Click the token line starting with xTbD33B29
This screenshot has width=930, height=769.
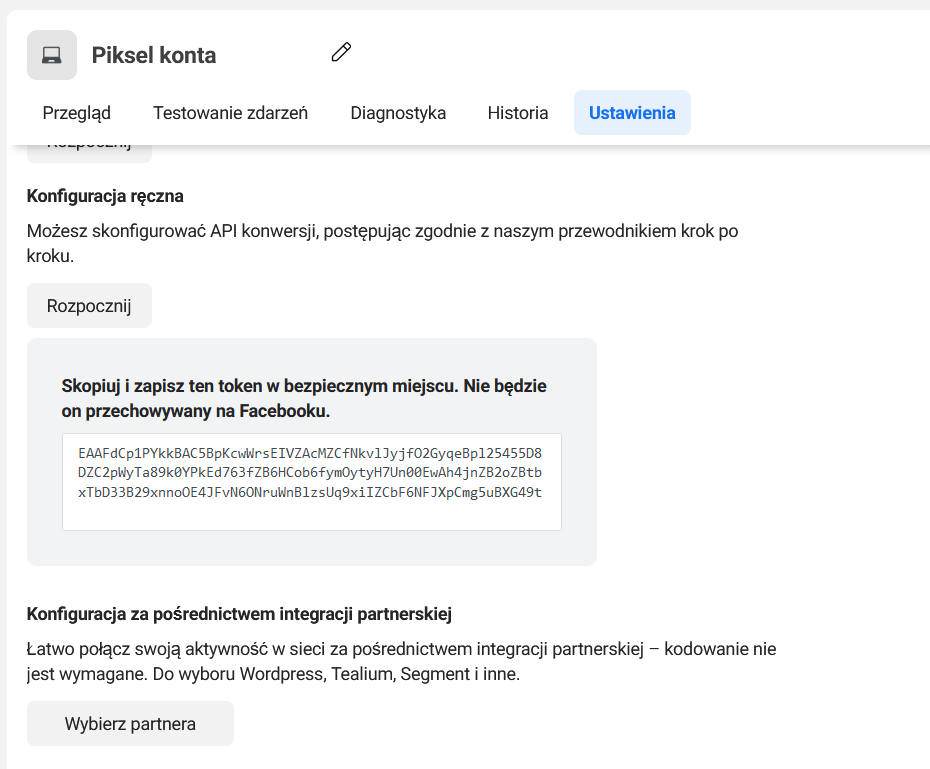[309, 492]
